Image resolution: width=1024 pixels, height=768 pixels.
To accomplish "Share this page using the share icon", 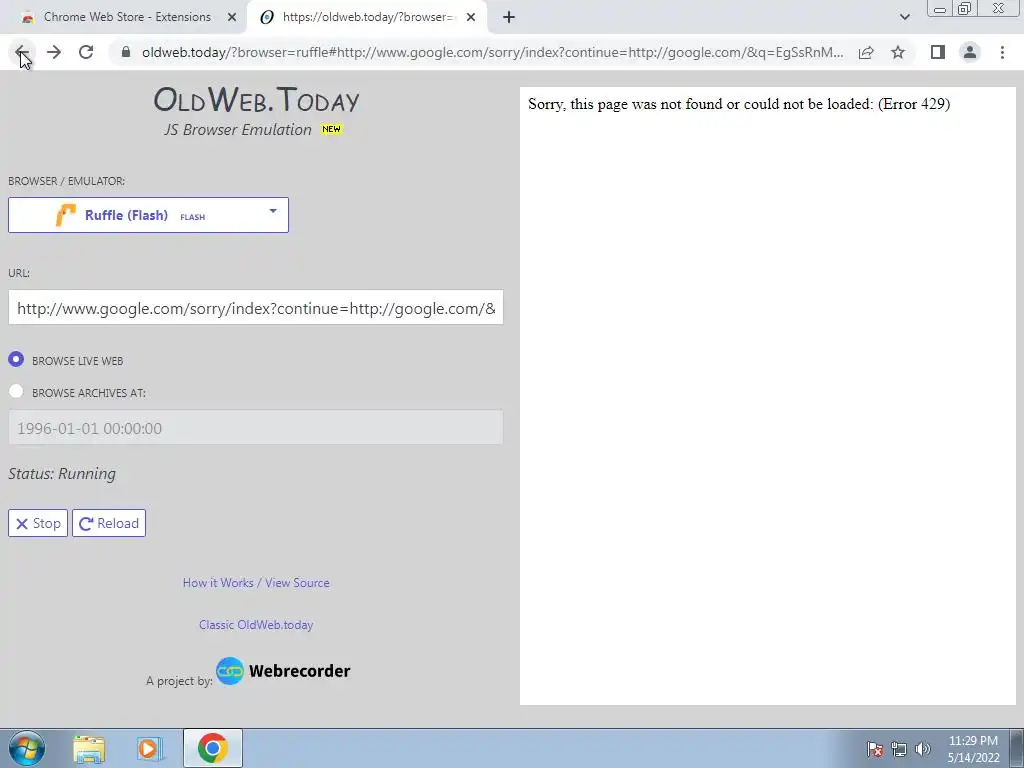I will pyautogui.click(x=866, y=52).
